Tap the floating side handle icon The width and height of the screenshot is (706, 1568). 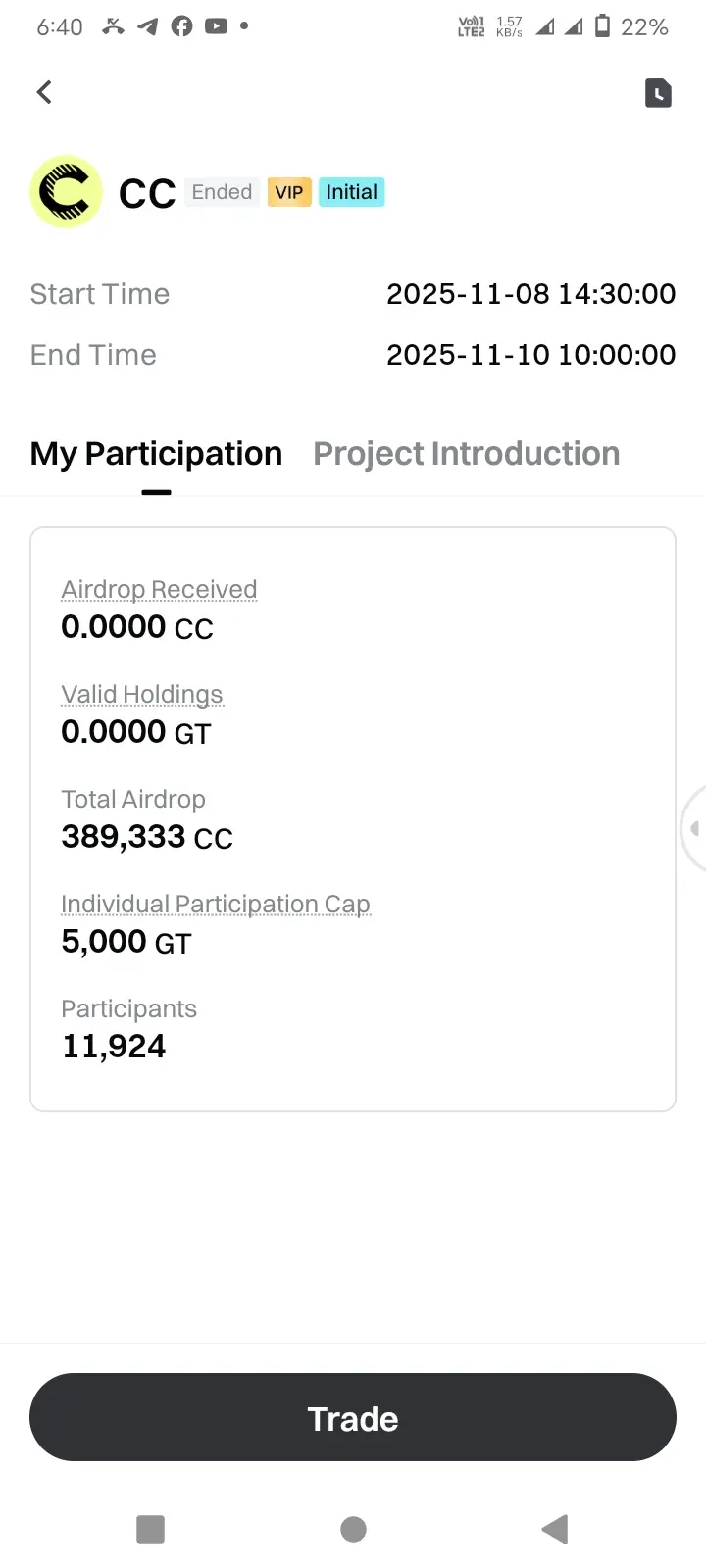coord(694,829)
